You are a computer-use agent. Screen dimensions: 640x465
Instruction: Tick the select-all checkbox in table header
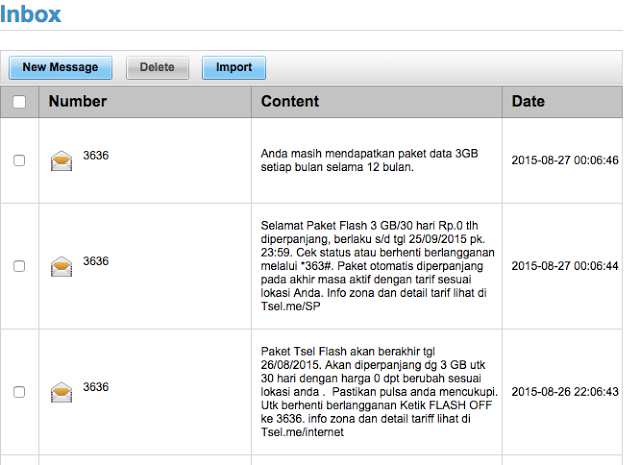coord(19,102)
